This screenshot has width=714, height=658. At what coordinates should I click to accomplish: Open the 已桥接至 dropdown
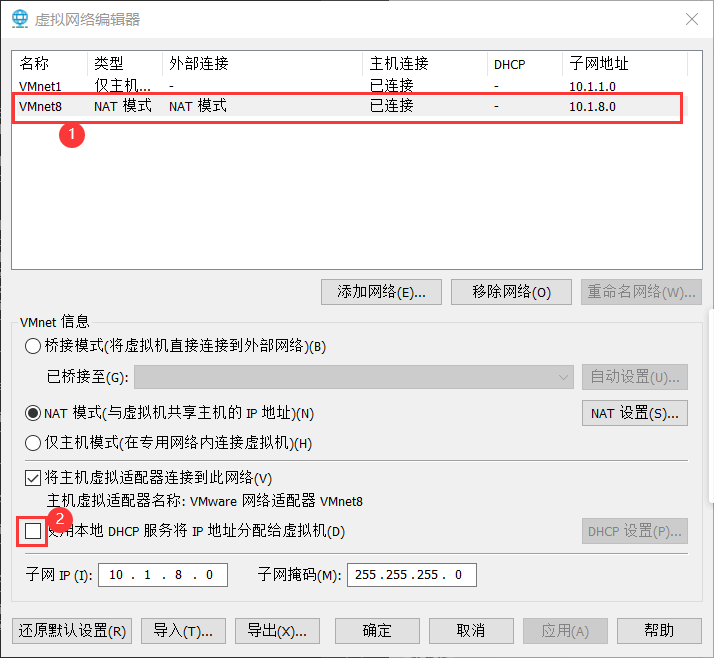pos(354,377)
